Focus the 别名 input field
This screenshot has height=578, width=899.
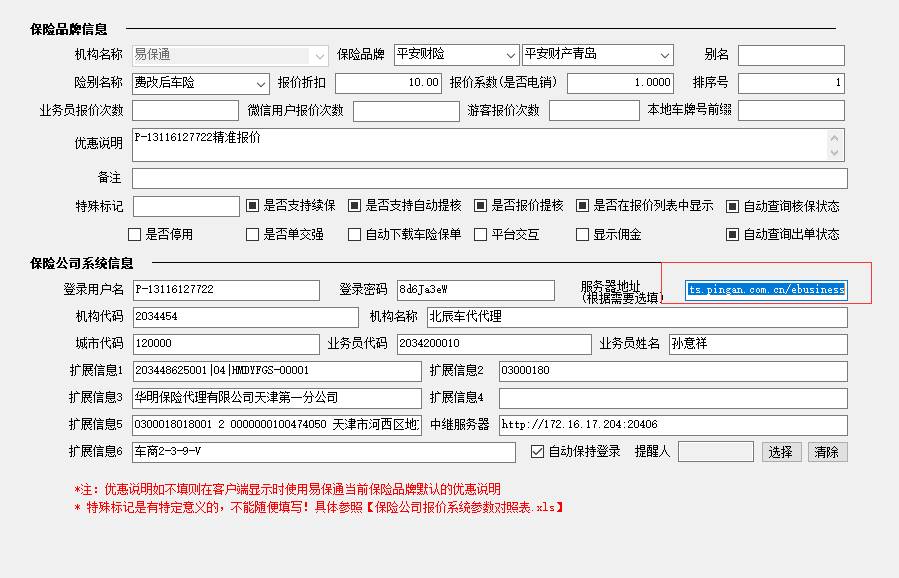coord(791,56)
